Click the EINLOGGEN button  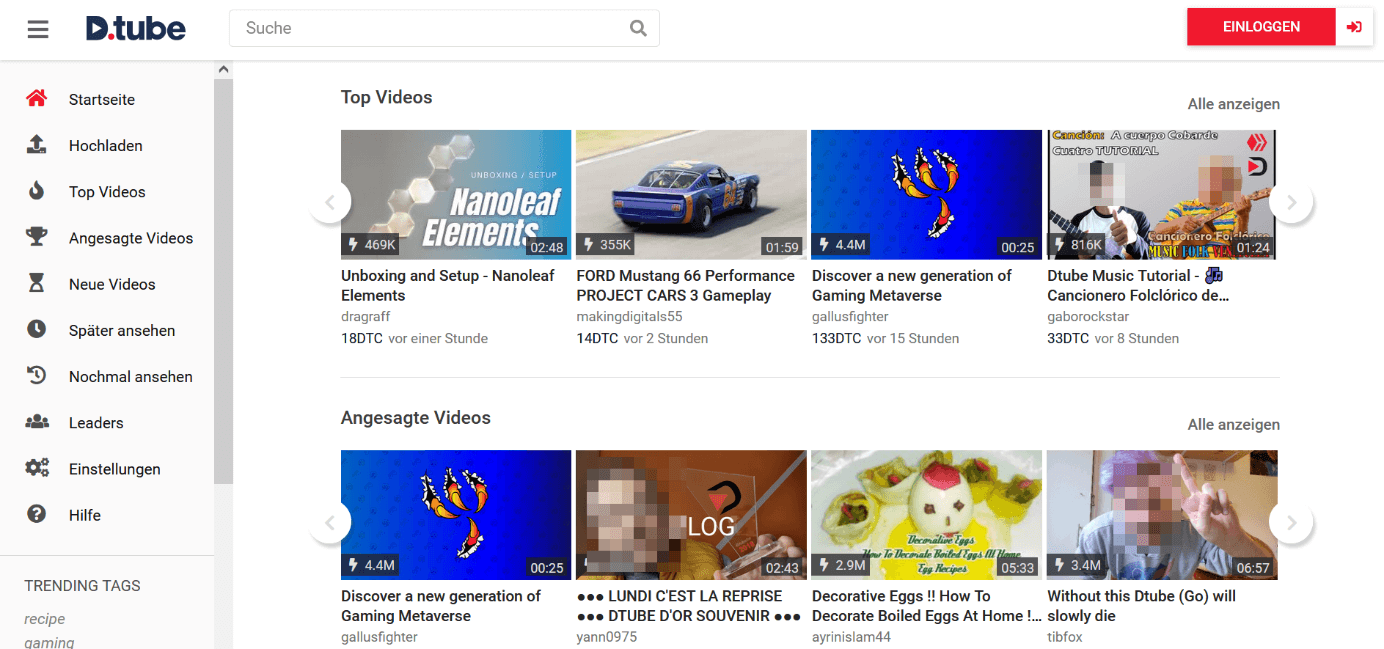tap(1261, 27)
